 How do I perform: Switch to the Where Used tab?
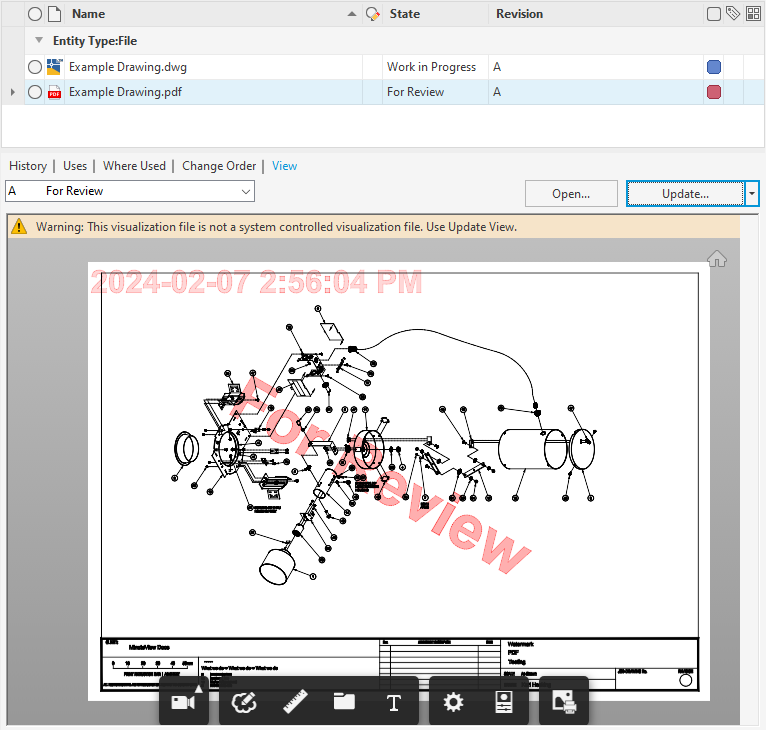coord(134,166)
